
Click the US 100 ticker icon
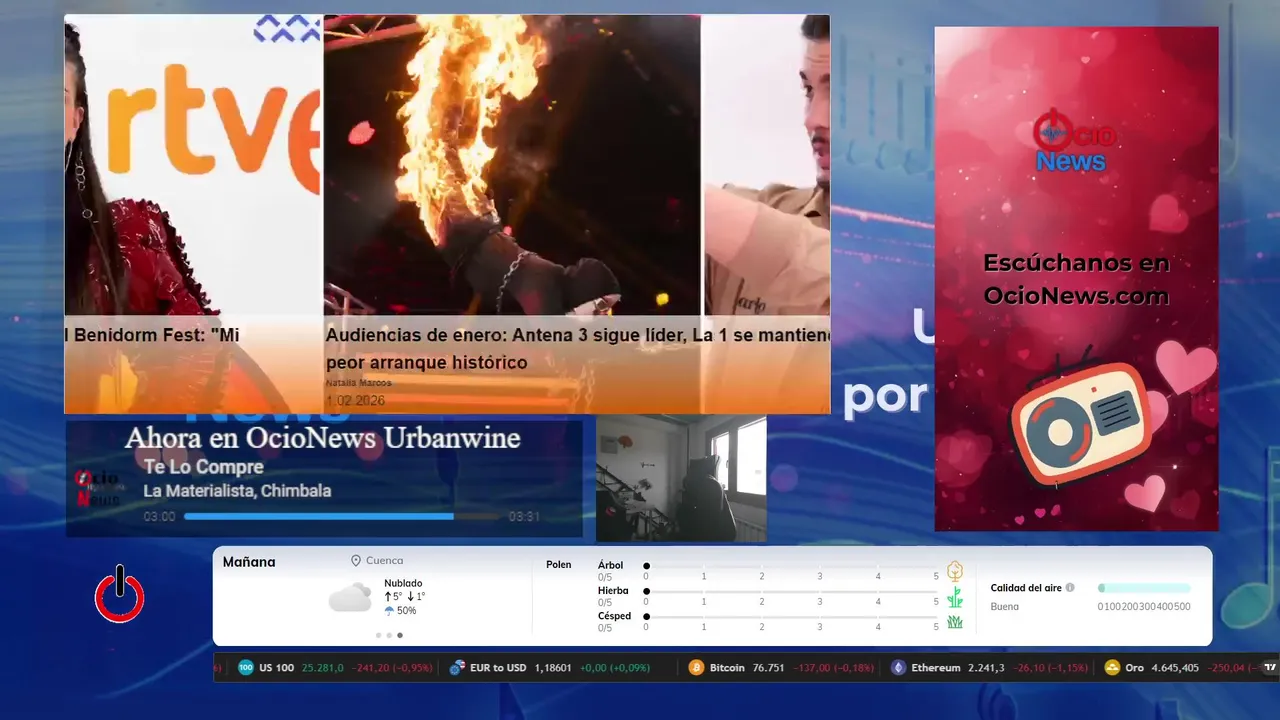(246, 668)
